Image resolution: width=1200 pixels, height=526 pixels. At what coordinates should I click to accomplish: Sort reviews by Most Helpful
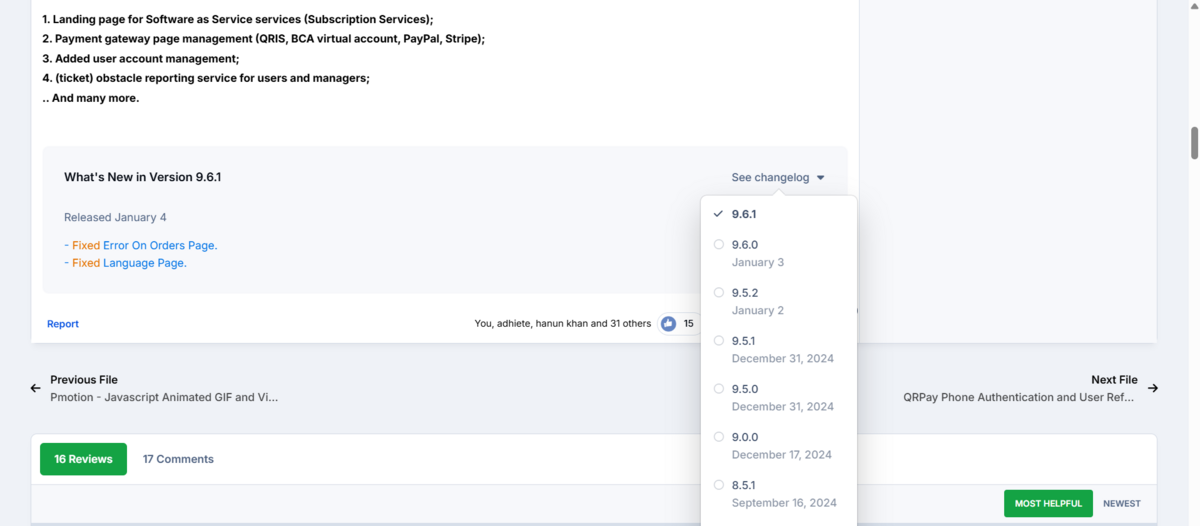[1048, 503]
